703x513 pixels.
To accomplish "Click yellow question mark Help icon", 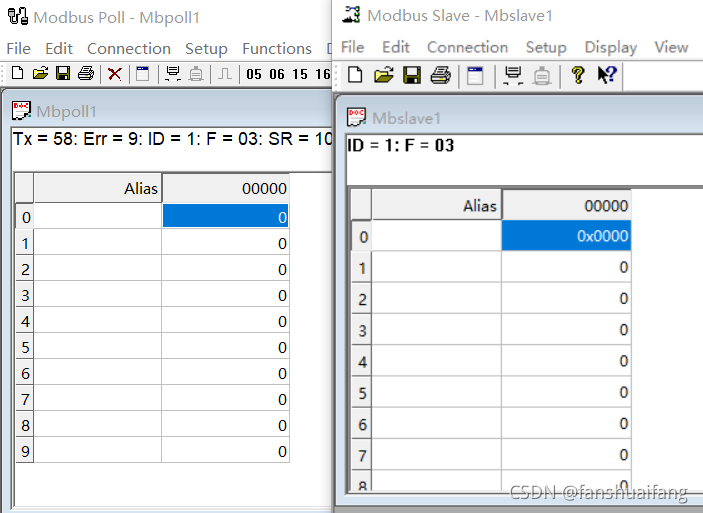I will [578, 75].
